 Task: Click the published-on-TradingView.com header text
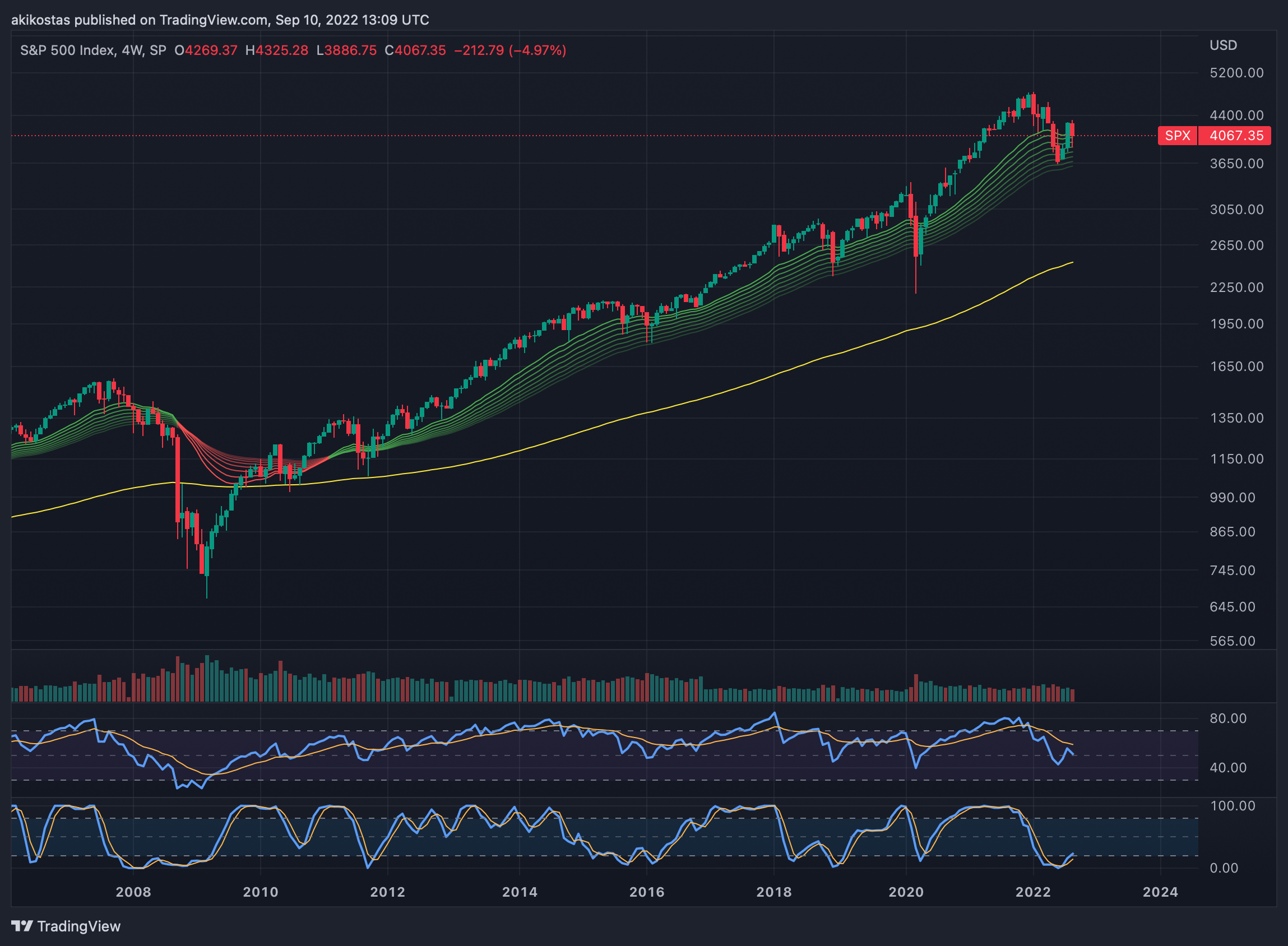pos(220,20)
